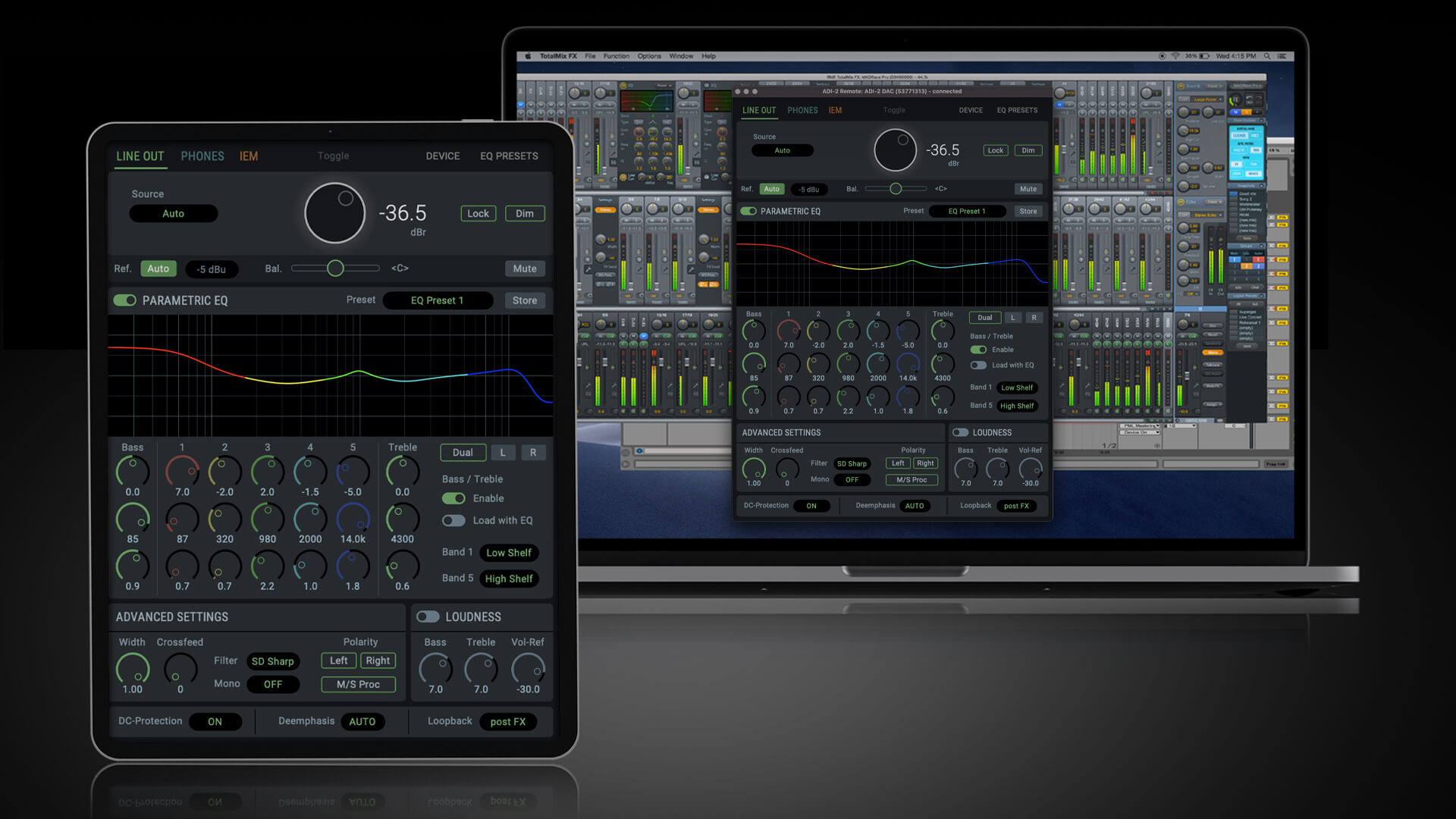Viewport: 1456px width, 819px height.
Task: Click the tablet Vol-Ref loudness knob
Action: click(x=528, y=668)
